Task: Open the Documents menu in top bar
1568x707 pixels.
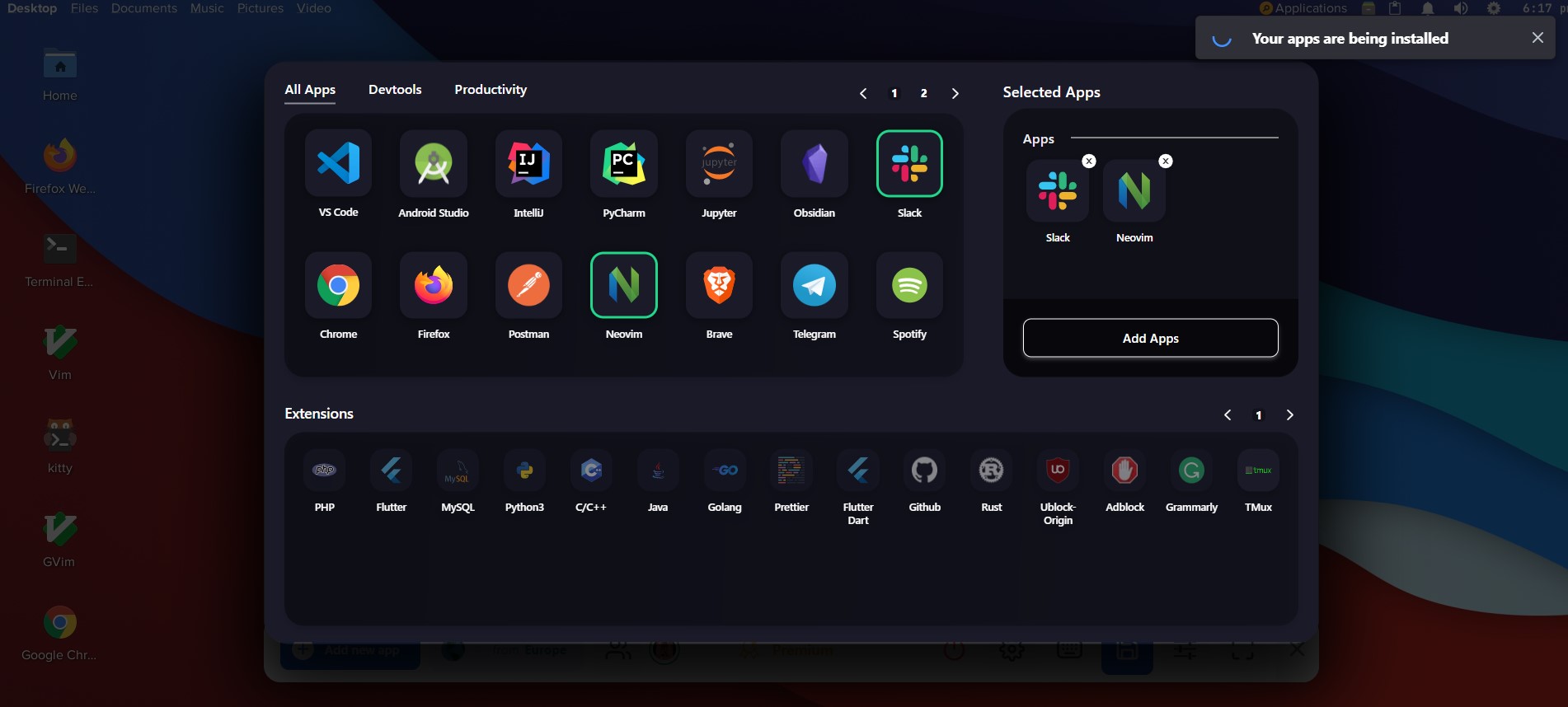Action: coord(144,8)
